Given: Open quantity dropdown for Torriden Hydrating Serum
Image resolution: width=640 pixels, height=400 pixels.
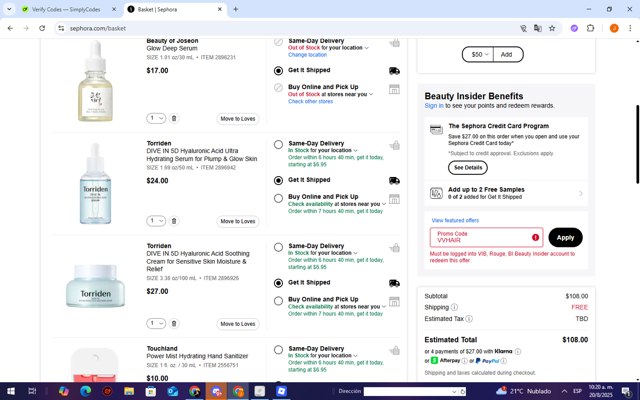Looking at the screenshot, I should point(156,221).
